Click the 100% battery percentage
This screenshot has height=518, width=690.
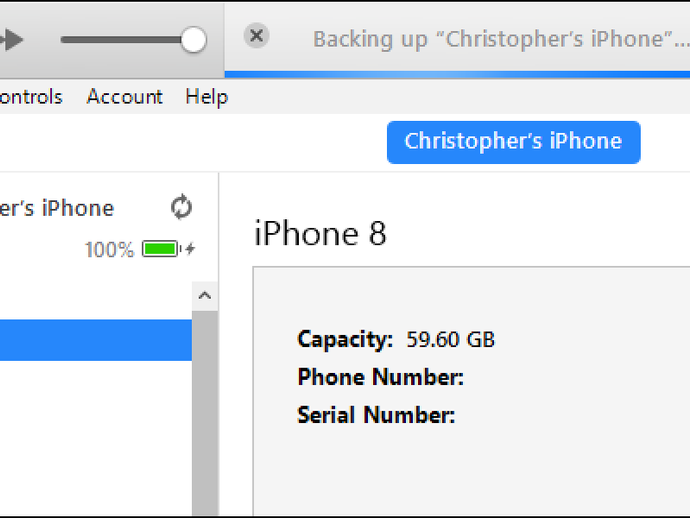[x=109, y=250]
